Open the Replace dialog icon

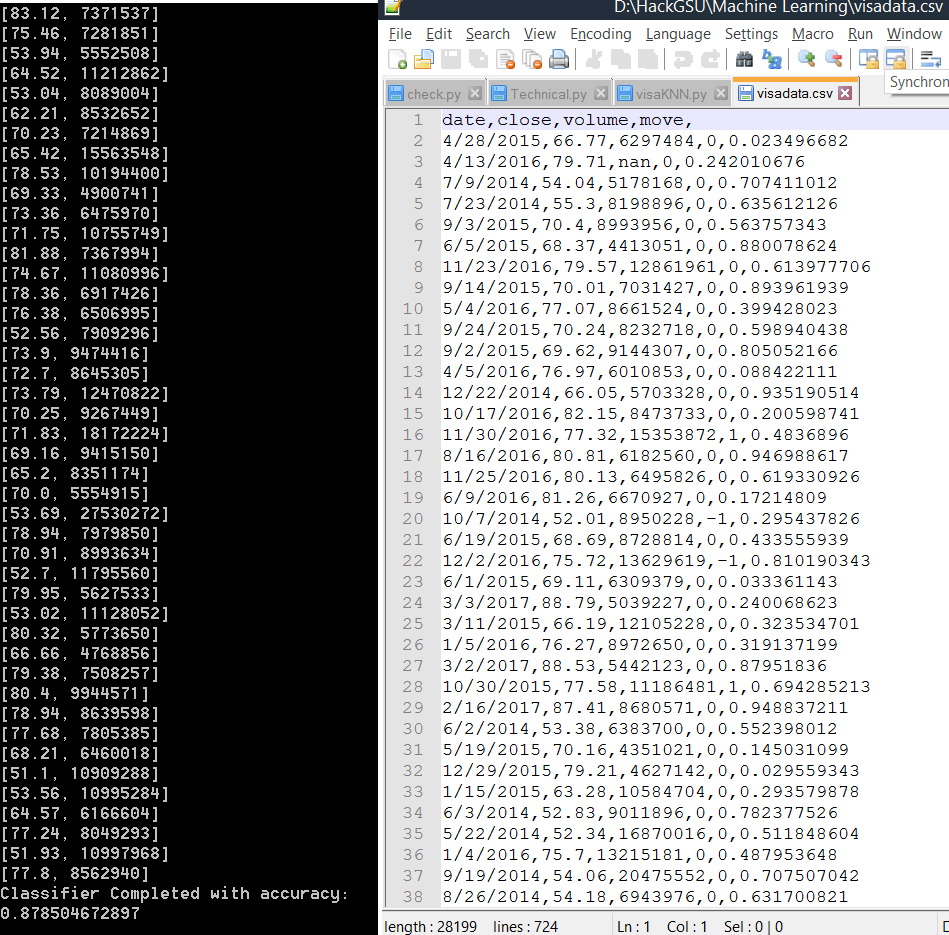pyautogui.click(x=772, y=59)
